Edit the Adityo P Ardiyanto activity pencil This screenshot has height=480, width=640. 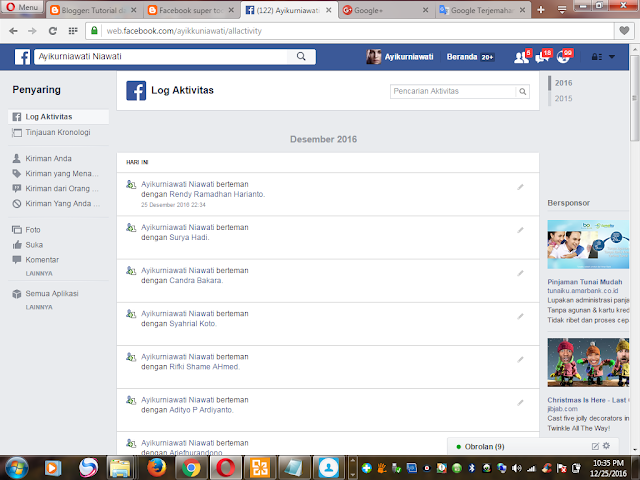point(520,402)
